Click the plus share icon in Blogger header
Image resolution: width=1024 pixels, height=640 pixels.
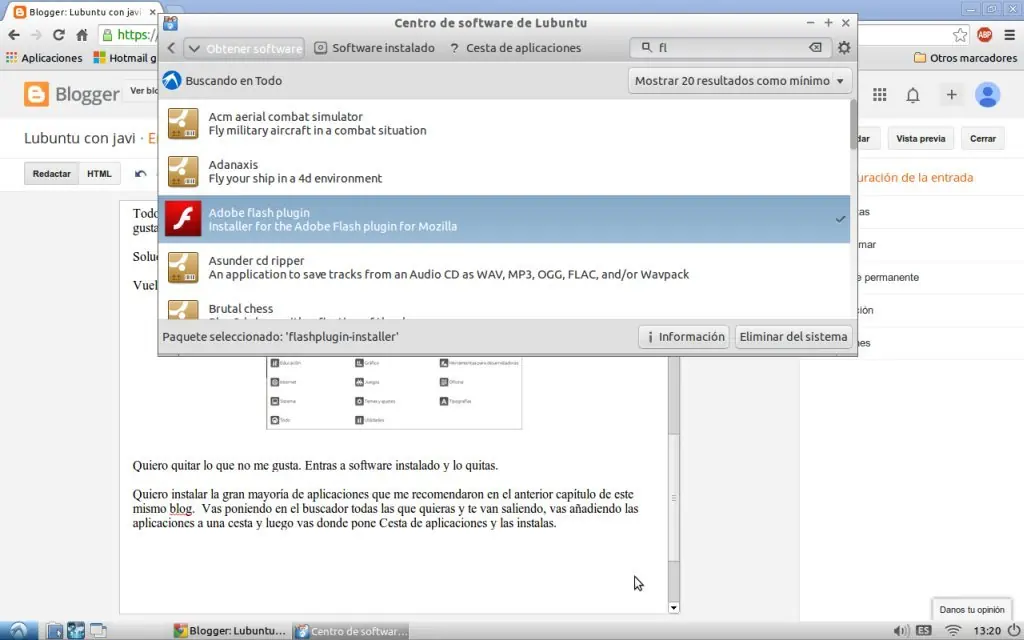(x=952, y=95)
